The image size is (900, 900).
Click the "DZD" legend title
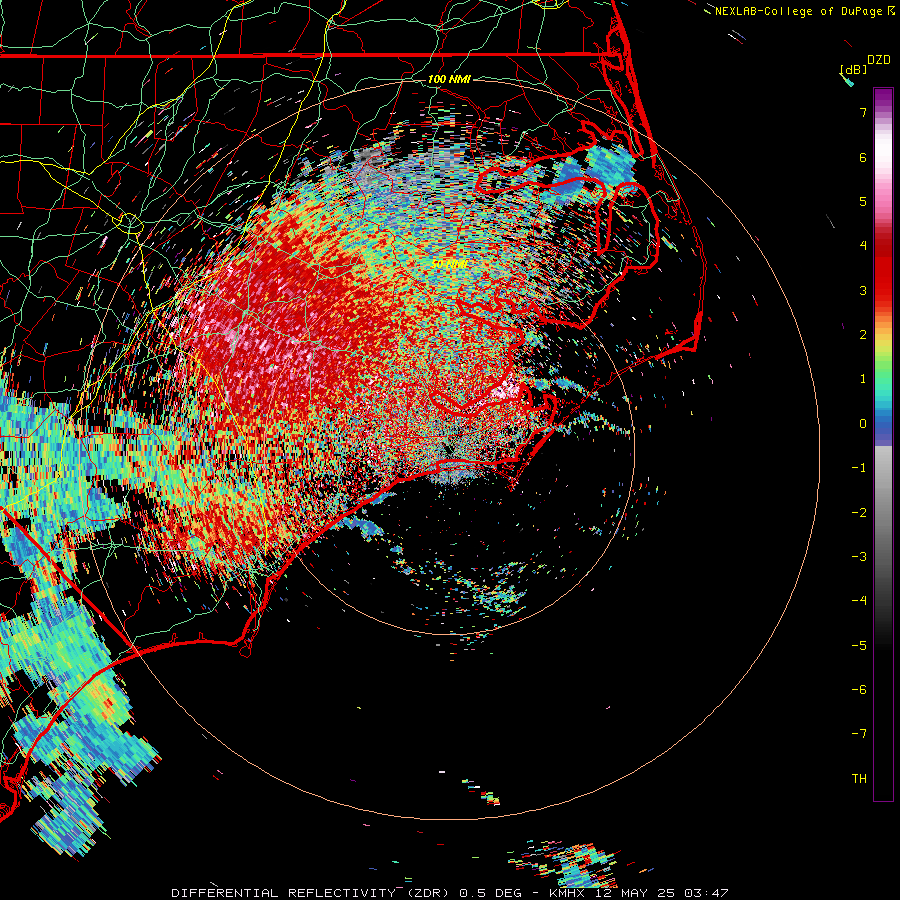tap(878, 60)
